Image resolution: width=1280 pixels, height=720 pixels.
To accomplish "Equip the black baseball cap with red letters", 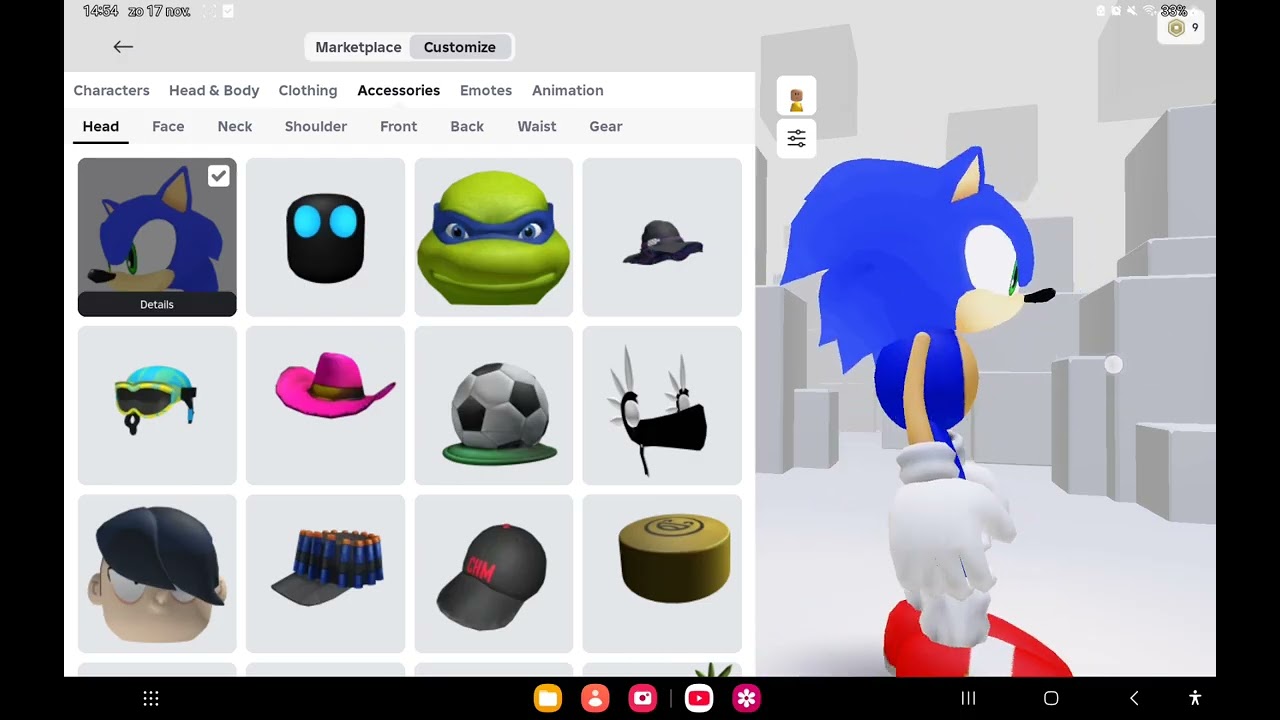I will tap(494, 574).
